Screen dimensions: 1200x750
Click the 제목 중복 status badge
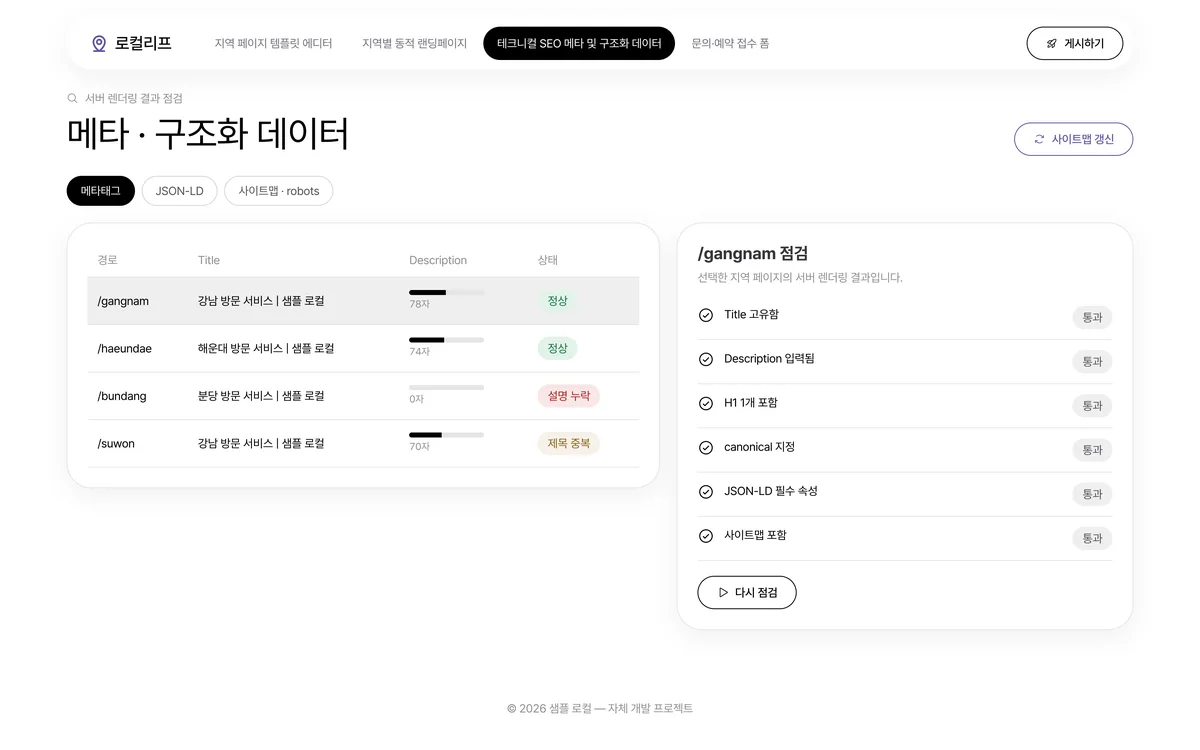(x=568, y=443)
